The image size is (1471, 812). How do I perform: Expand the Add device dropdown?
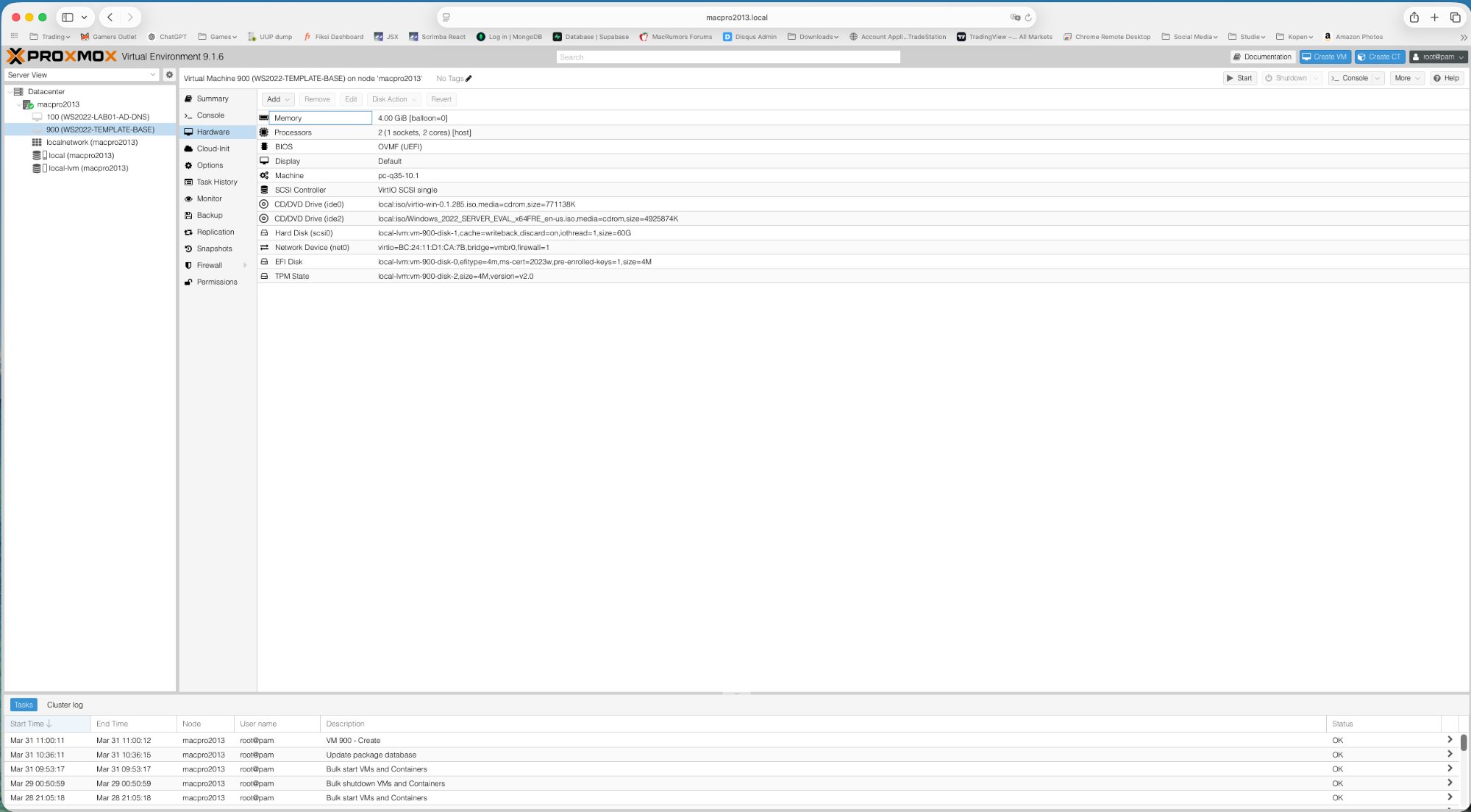(277, 99)
